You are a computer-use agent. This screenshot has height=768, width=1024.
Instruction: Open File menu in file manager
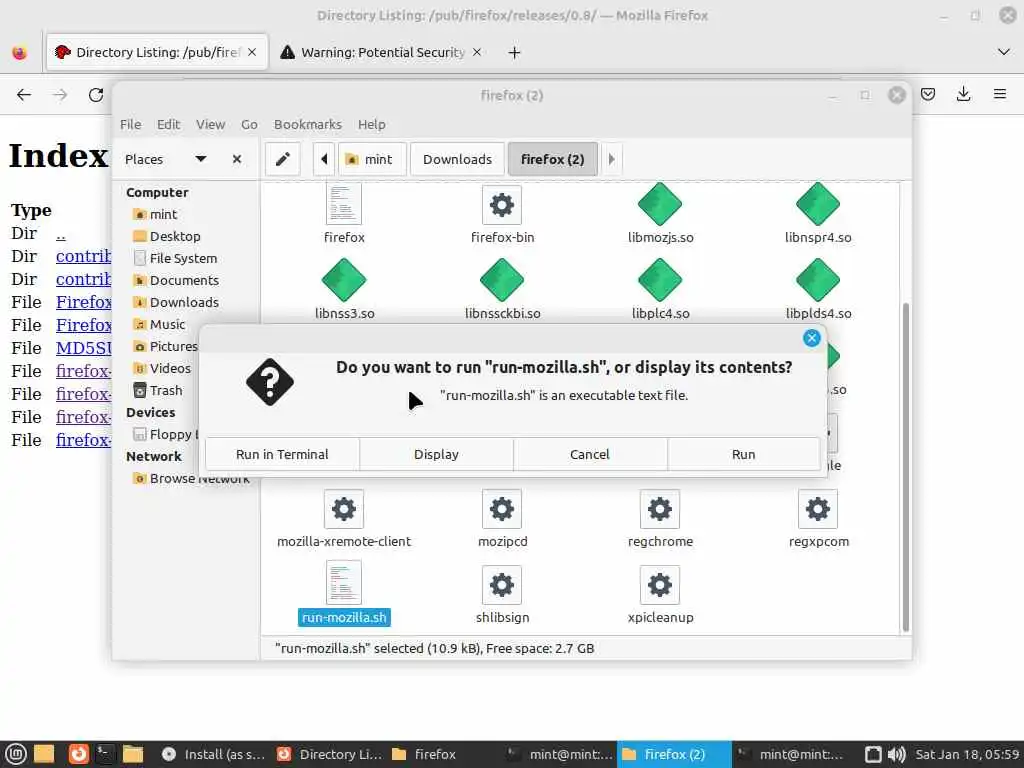click(x=130, y=124)
